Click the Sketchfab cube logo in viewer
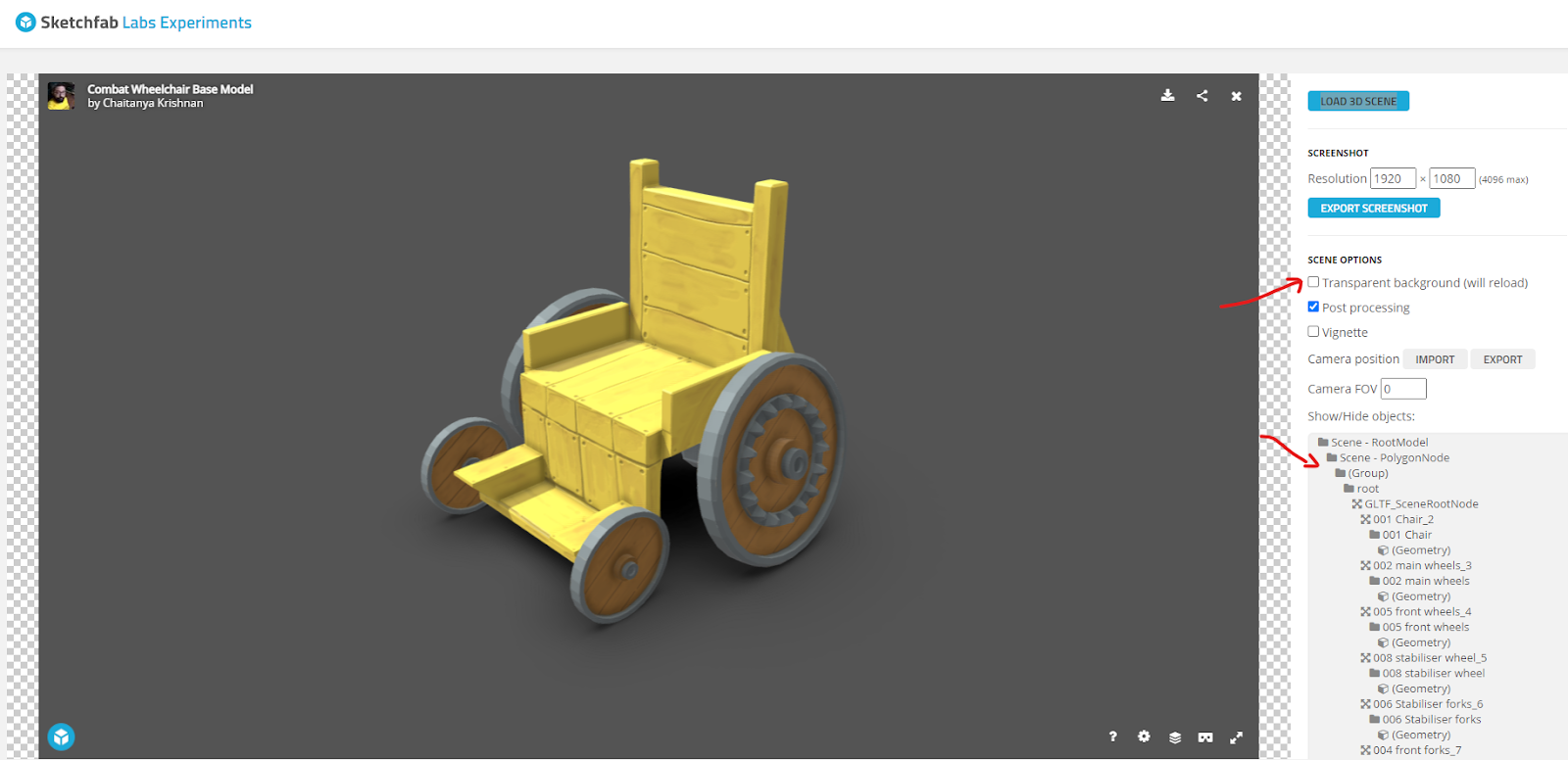The width and height of the screenshot is (1568, 760). click(61, 736)
